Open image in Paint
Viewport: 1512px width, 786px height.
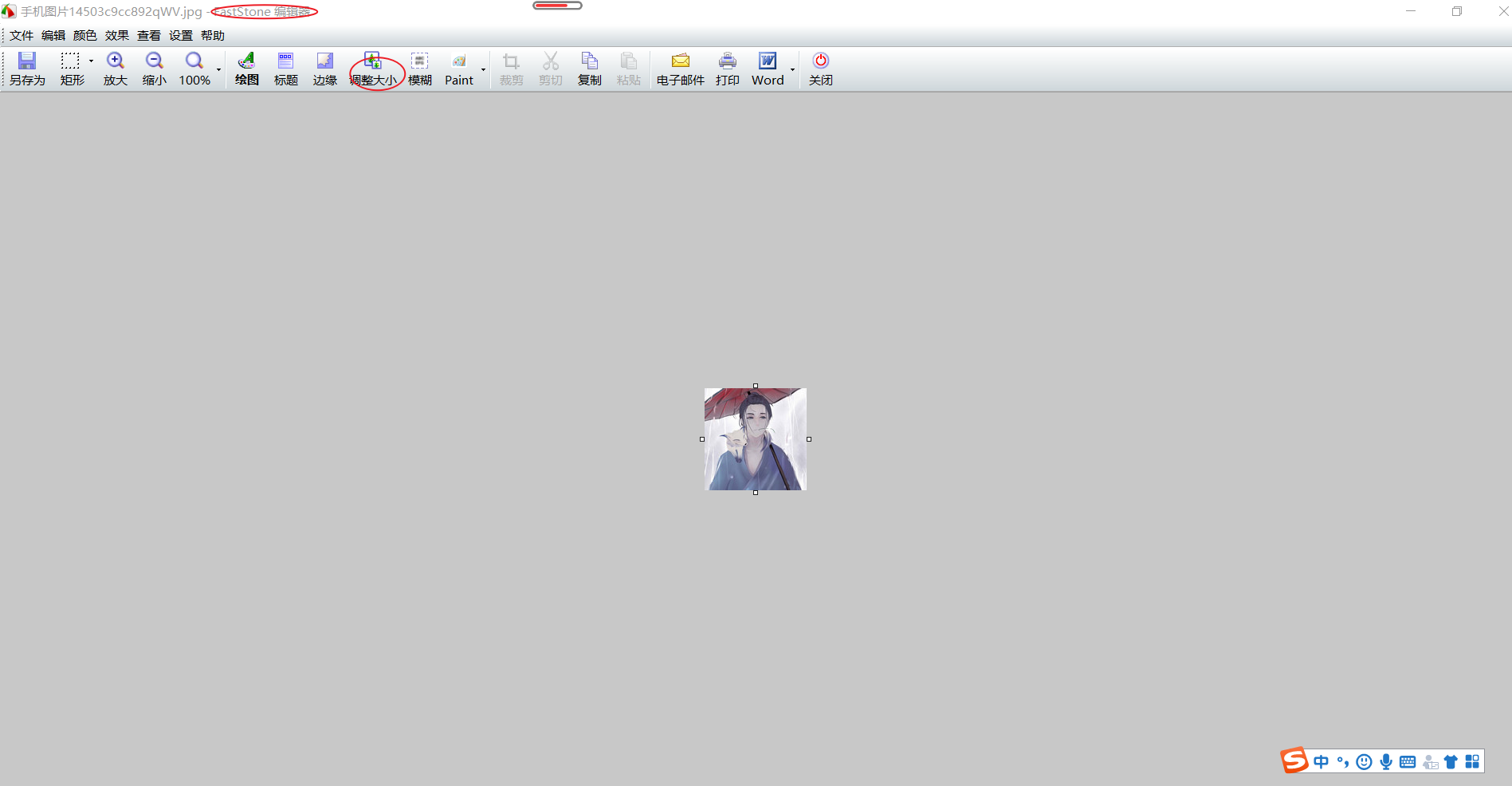(x=459, y=69)
